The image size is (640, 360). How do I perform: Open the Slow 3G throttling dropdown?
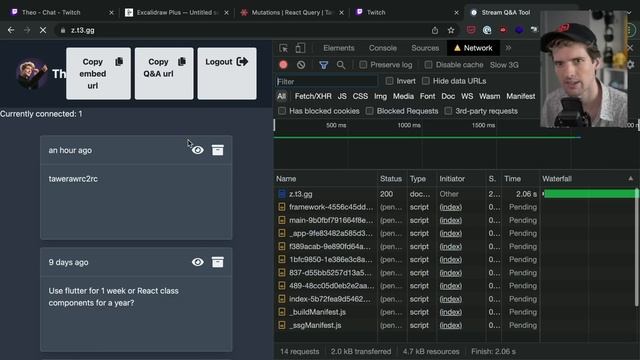[x=504, y=65]
